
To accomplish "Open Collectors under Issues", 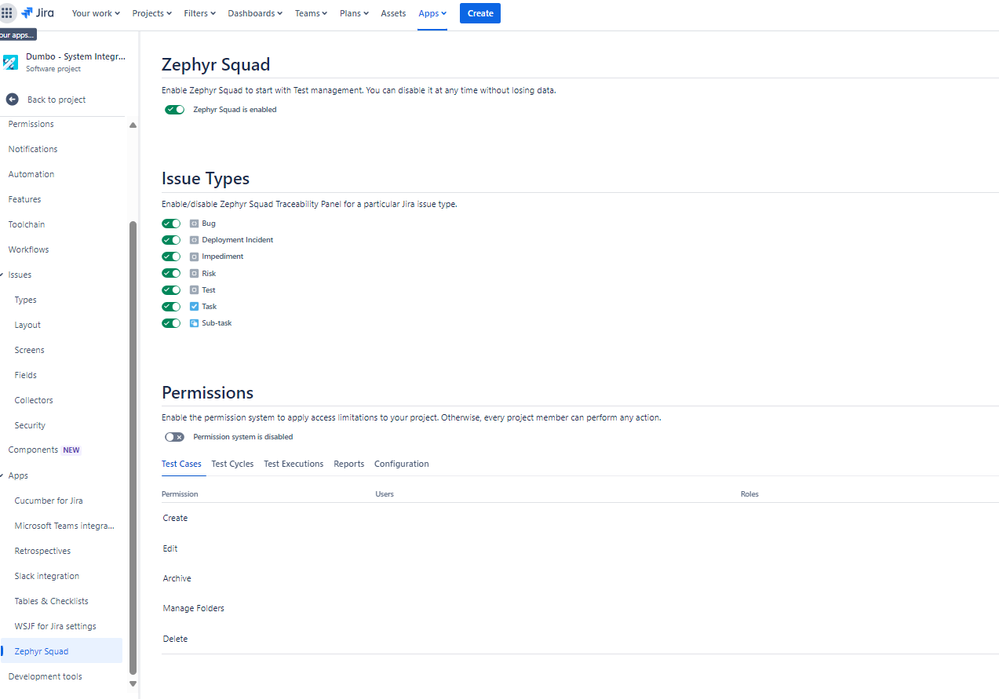I will point(34,400).
